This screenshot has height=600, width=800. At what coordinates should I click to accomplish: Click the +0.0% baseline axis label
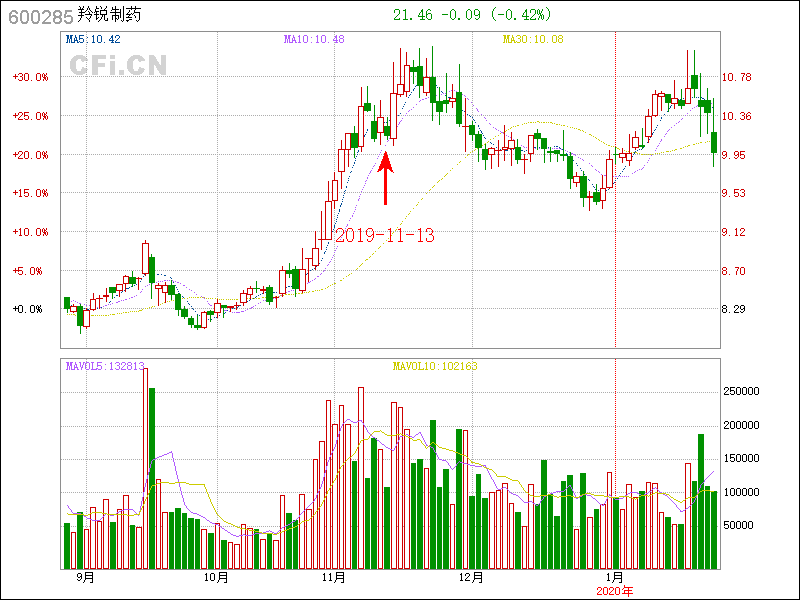(30, 309)
